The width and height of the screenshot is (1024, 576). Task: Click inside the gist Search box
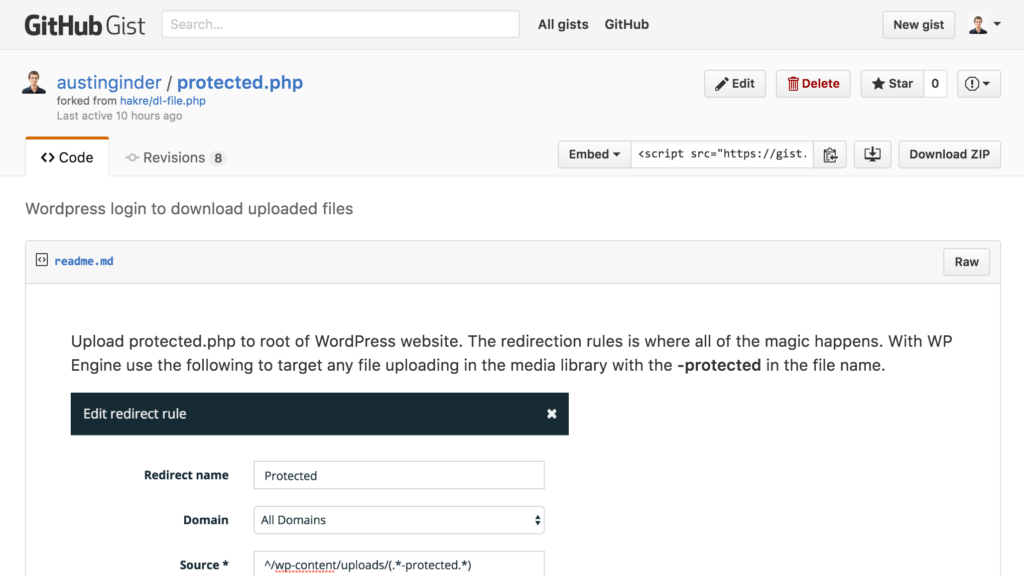(340, 23)
